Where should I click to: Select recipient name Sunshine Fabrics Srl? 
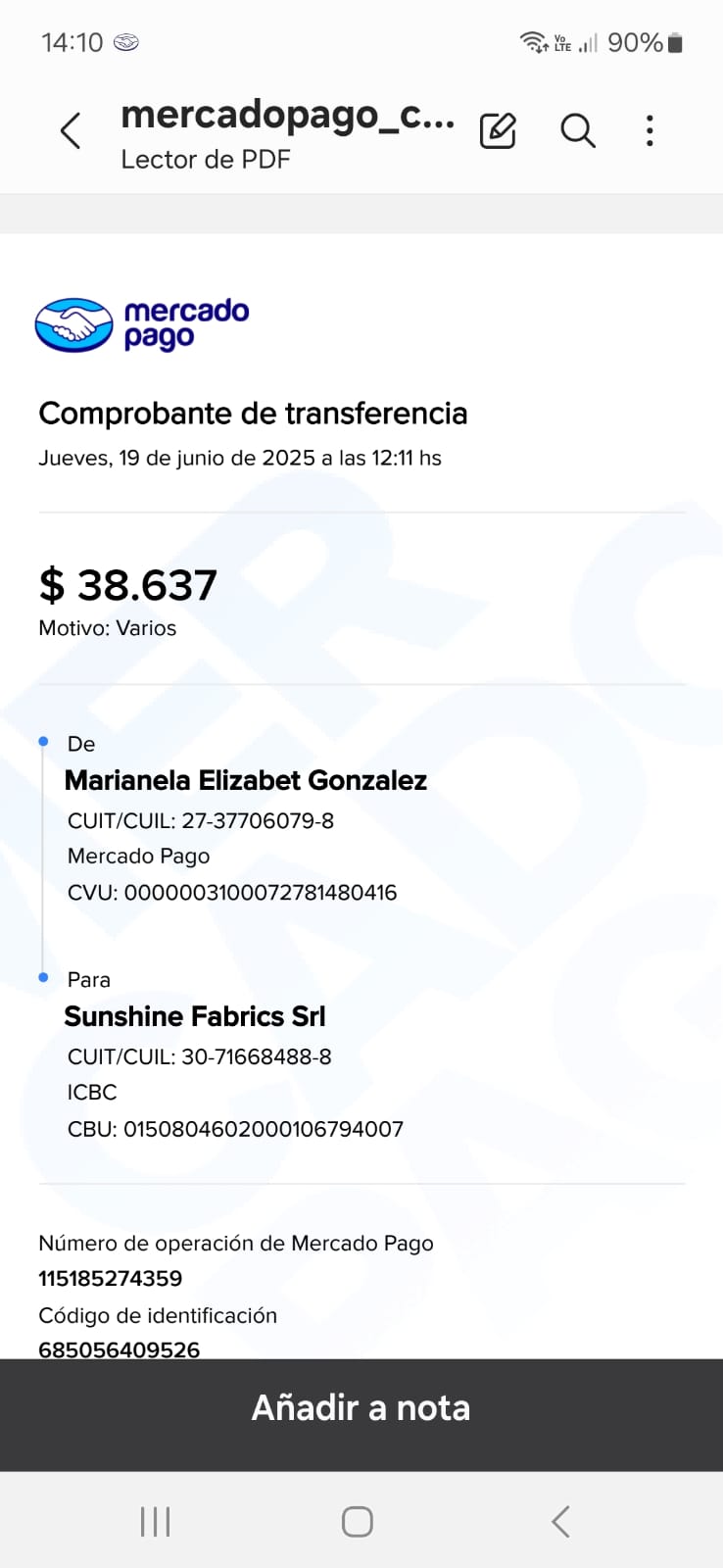point(195,1016)
